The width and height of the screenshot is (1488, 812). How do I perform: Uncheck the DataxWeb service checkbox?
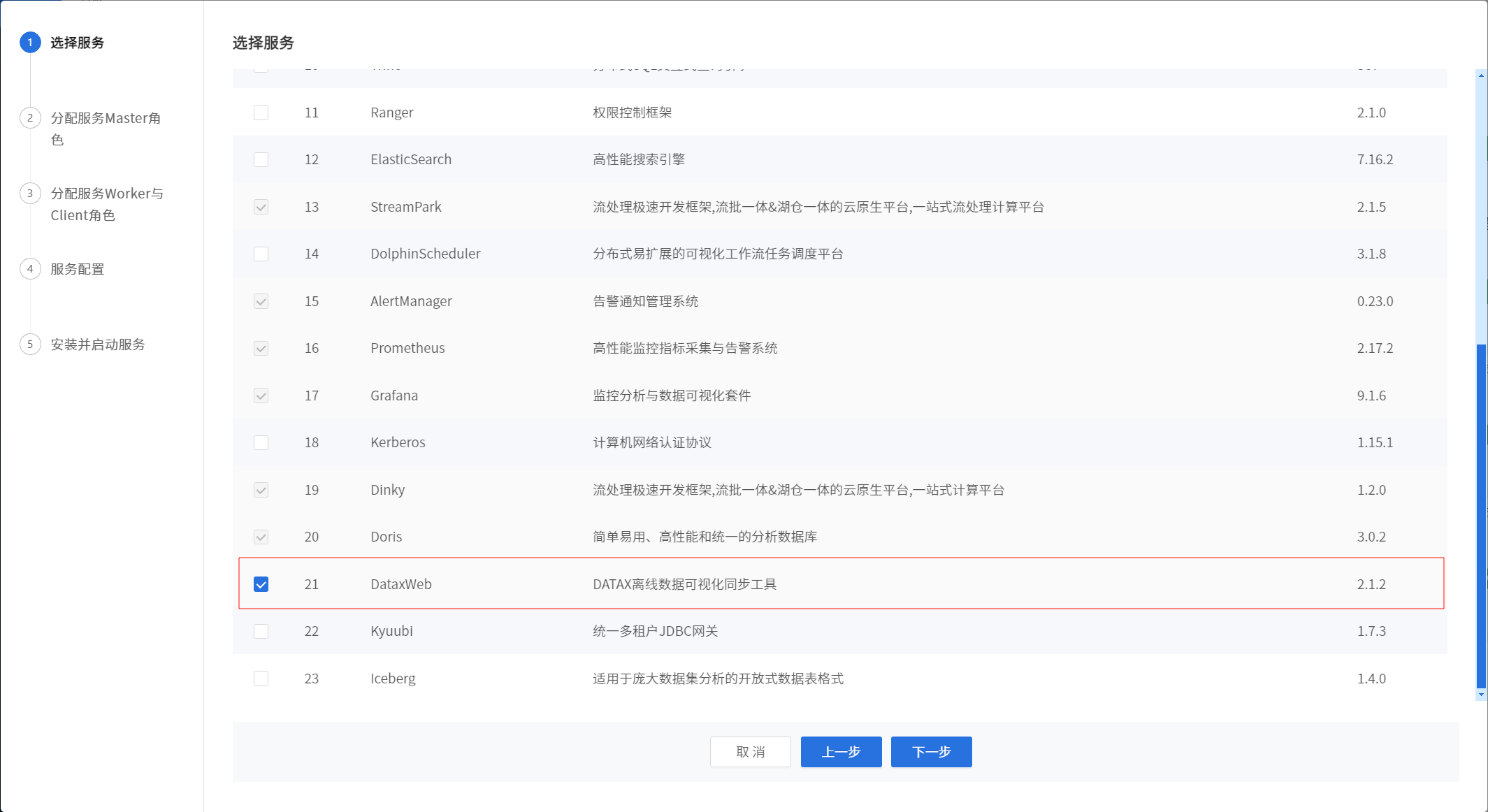pos(261,584)
